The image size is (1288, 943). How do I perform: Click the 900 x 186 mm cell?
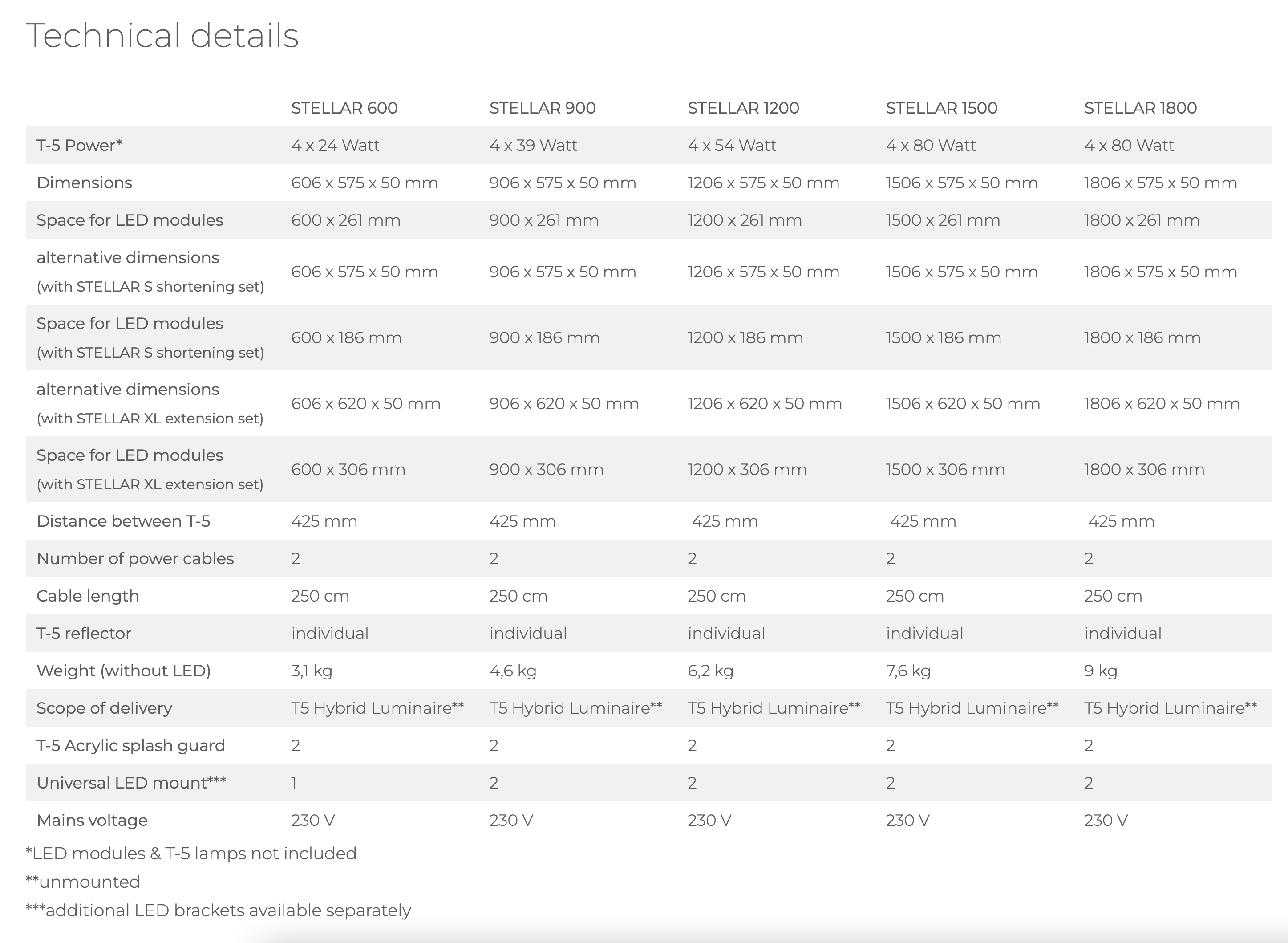(x=544, y=338)
